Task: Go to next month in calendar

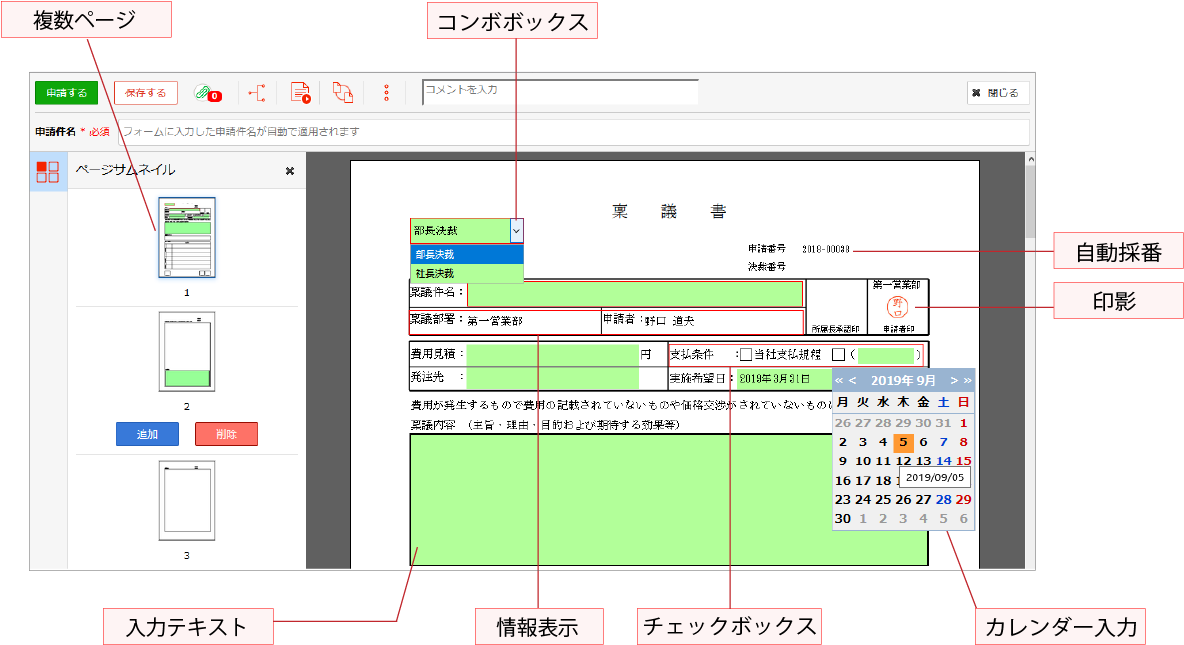Action: click(x=954, y=381)
